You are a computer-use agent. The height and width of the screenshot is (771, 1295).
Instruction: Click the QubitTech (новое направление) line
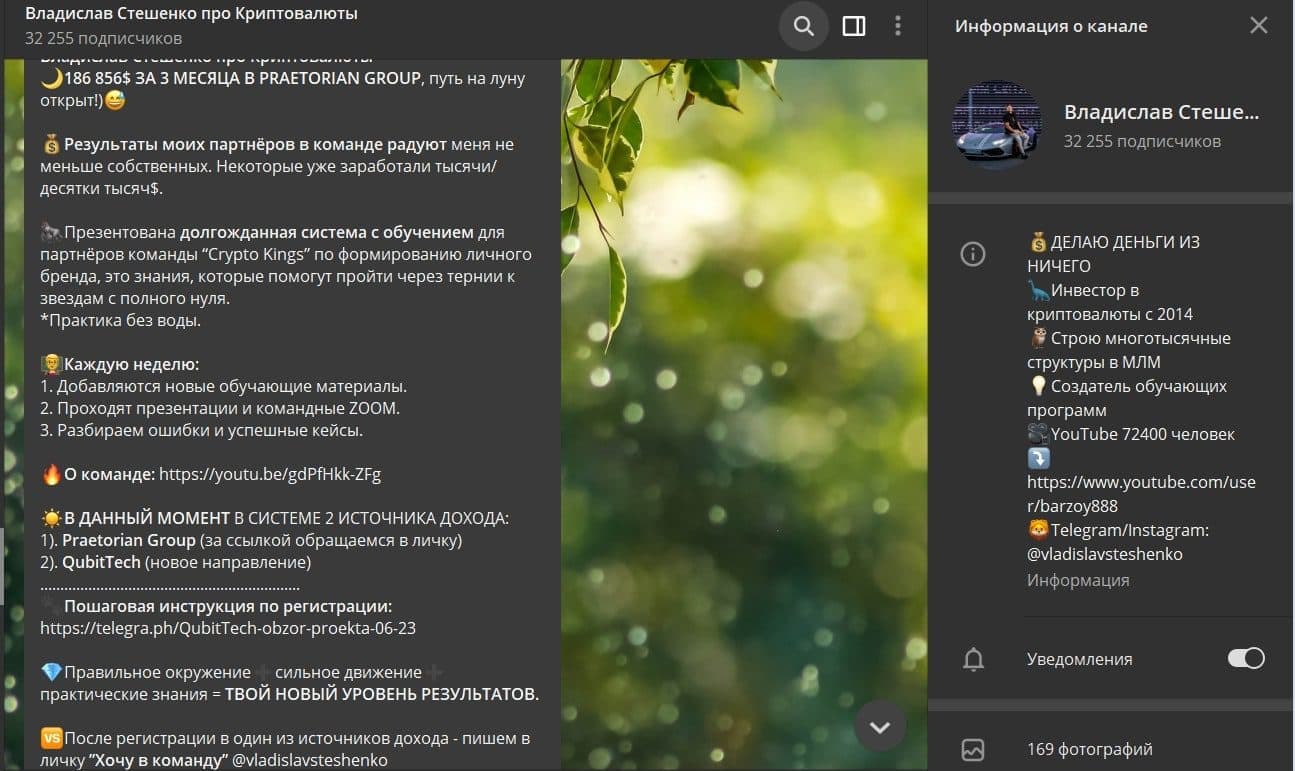tap(187, 562)
